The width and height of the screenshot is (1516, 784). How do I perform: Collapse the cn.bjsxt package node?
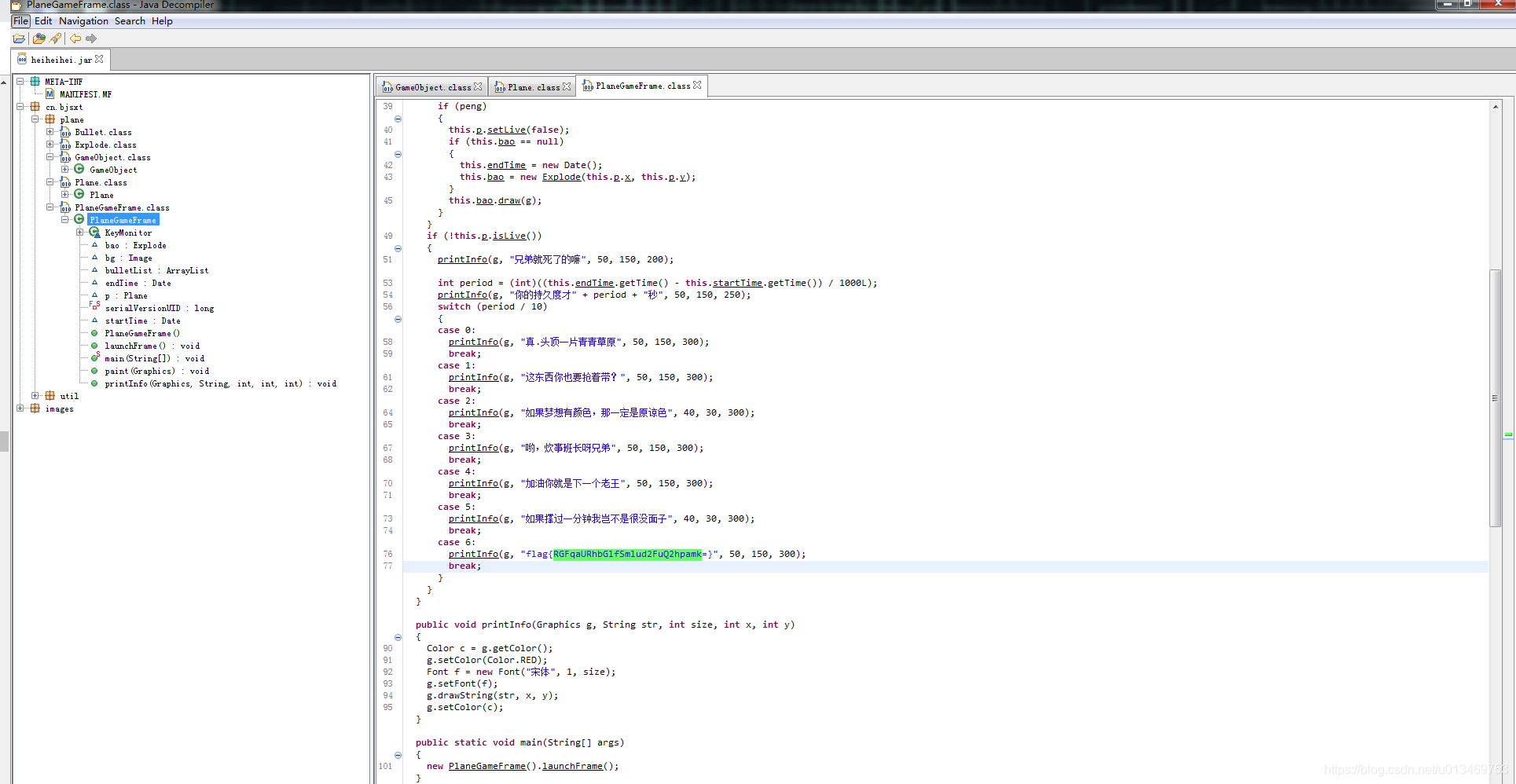tap(20, 106)
